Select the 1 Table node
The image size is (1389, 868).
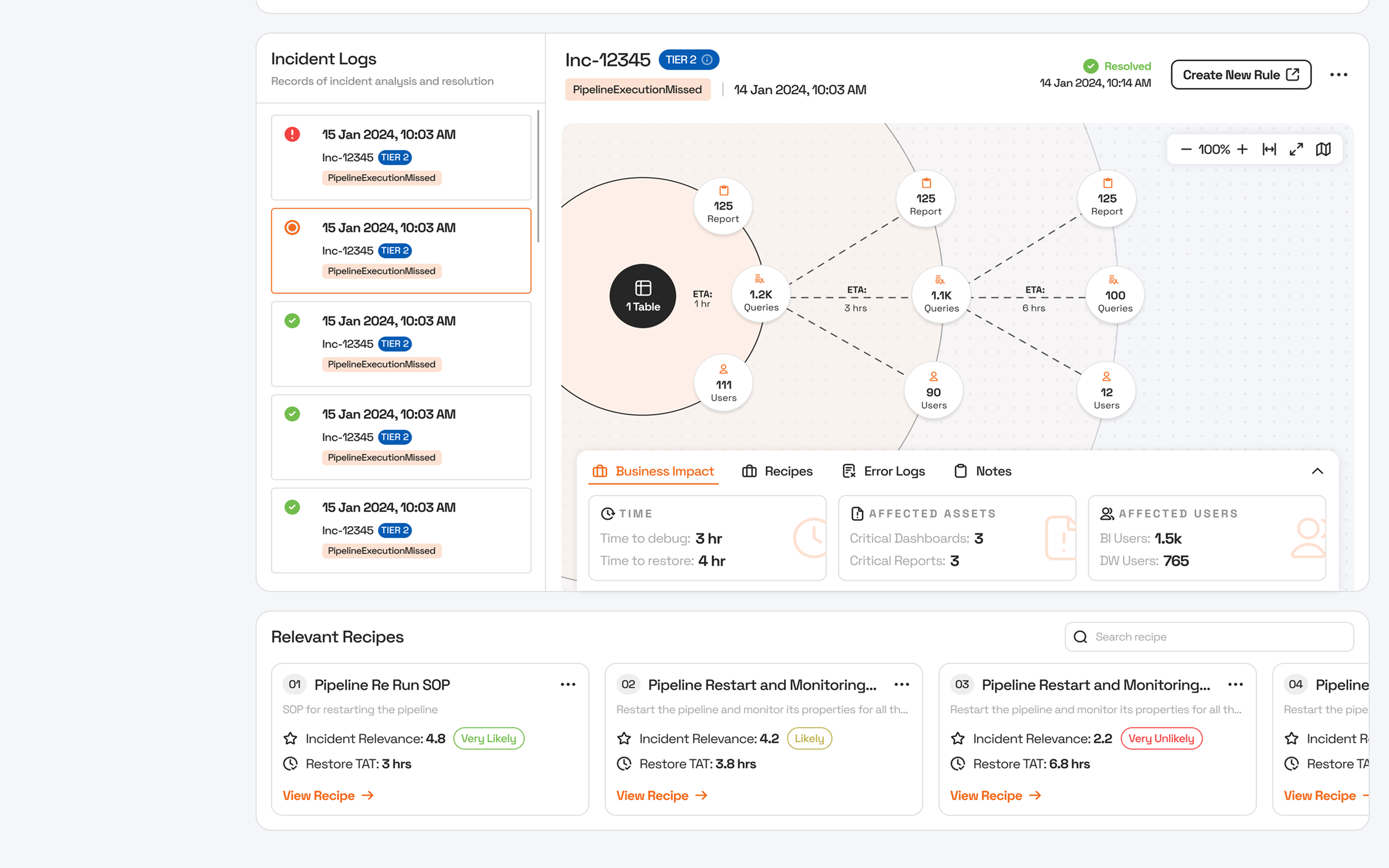tap(642, 296)
